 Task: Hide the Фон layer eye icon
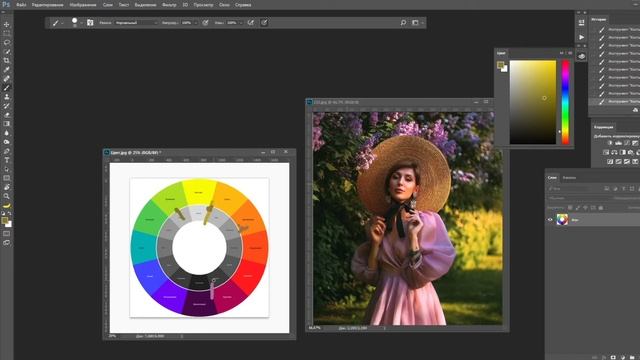click(550, 220)
